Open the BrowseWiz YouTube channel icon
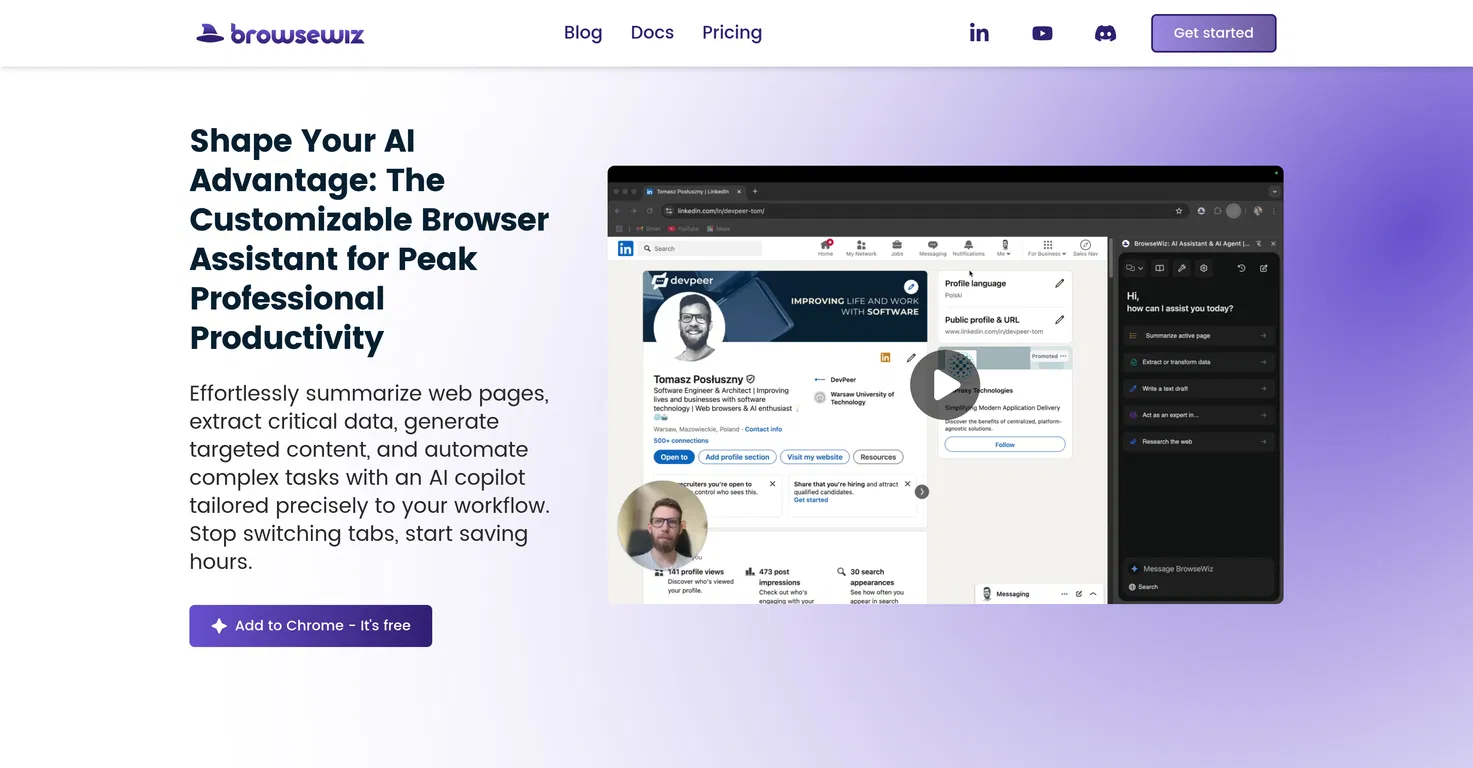Screen dimensions: 1473x768 pyautogui.click(x=1042, y=33)
